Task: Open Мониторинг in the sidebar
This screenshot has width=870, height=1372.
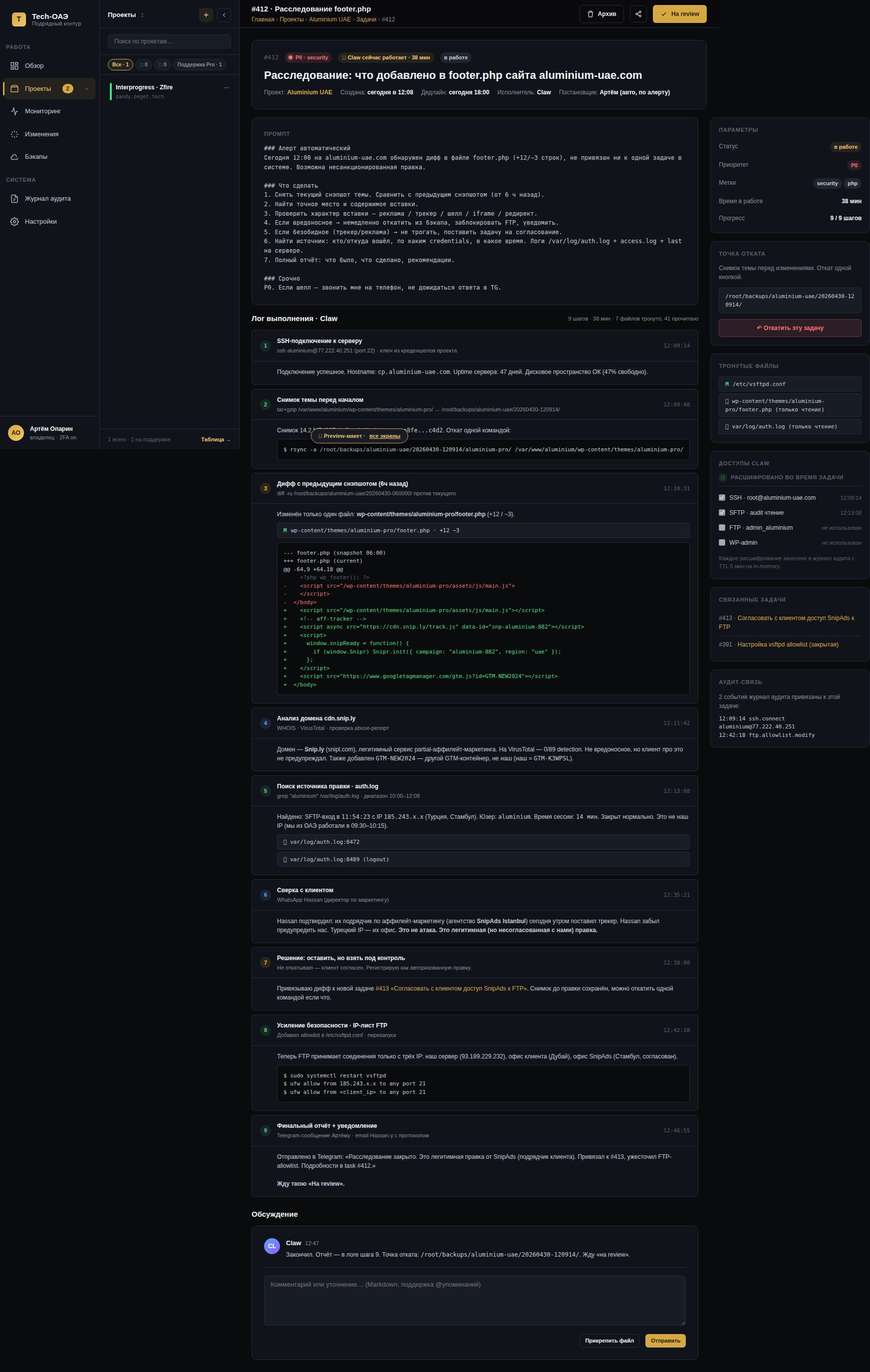Action: [x=49, y=112]
